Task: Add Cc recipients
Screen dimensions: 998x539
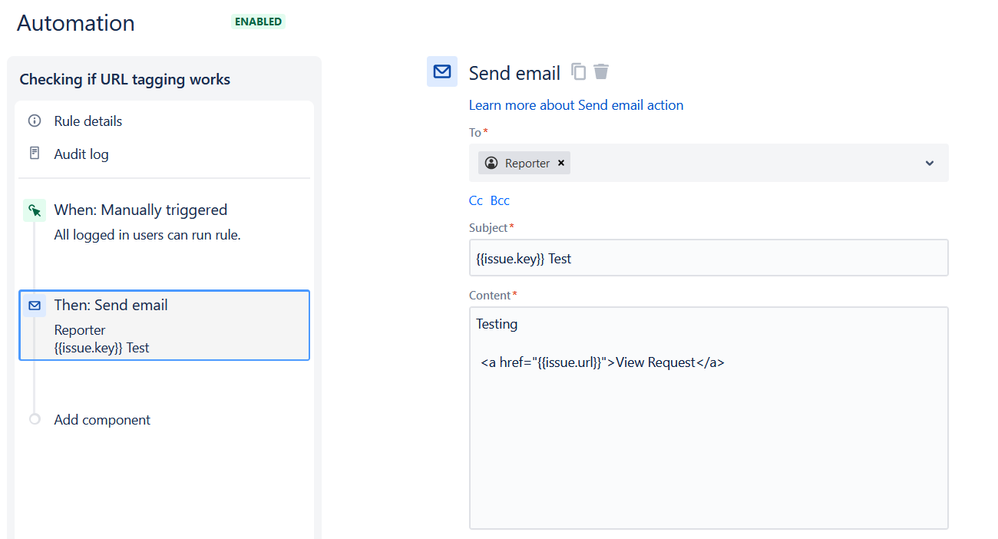Action: click(x=475, y=200)
